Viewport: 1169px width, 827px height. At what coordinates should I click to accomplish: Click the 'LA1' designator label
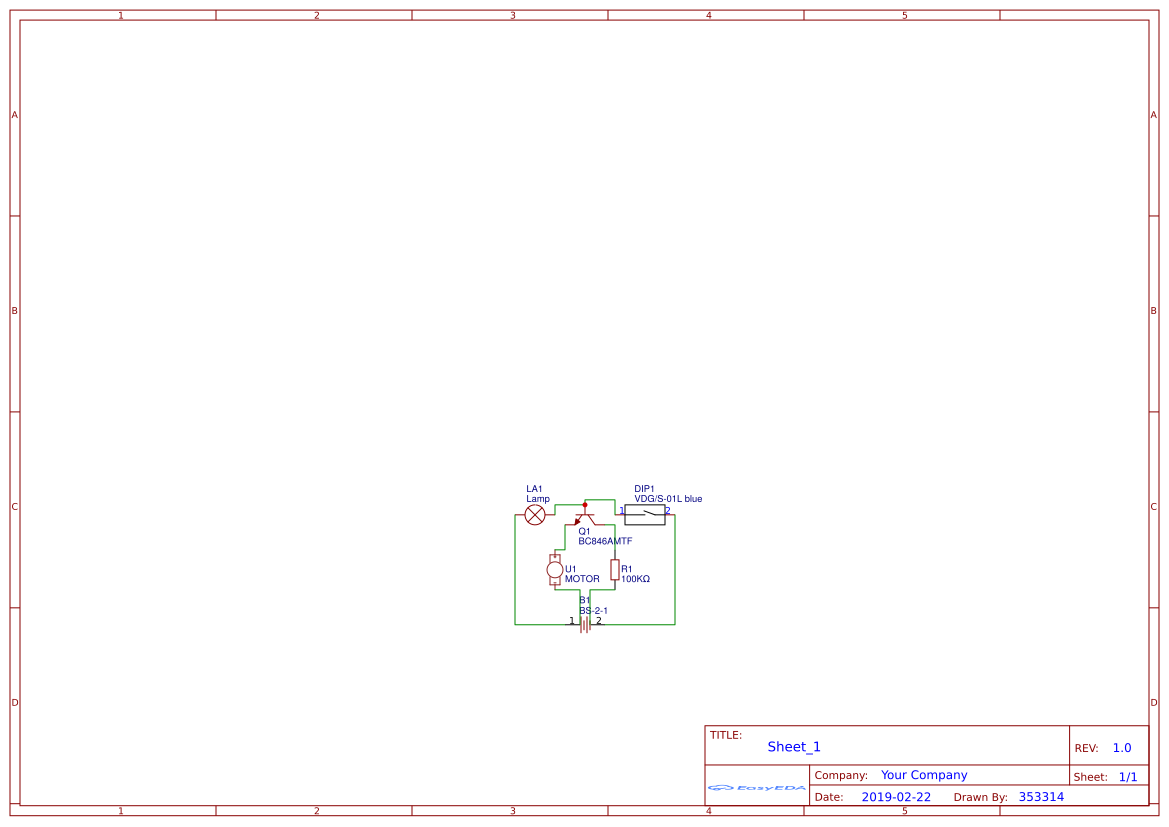click(x=534, y=489)
